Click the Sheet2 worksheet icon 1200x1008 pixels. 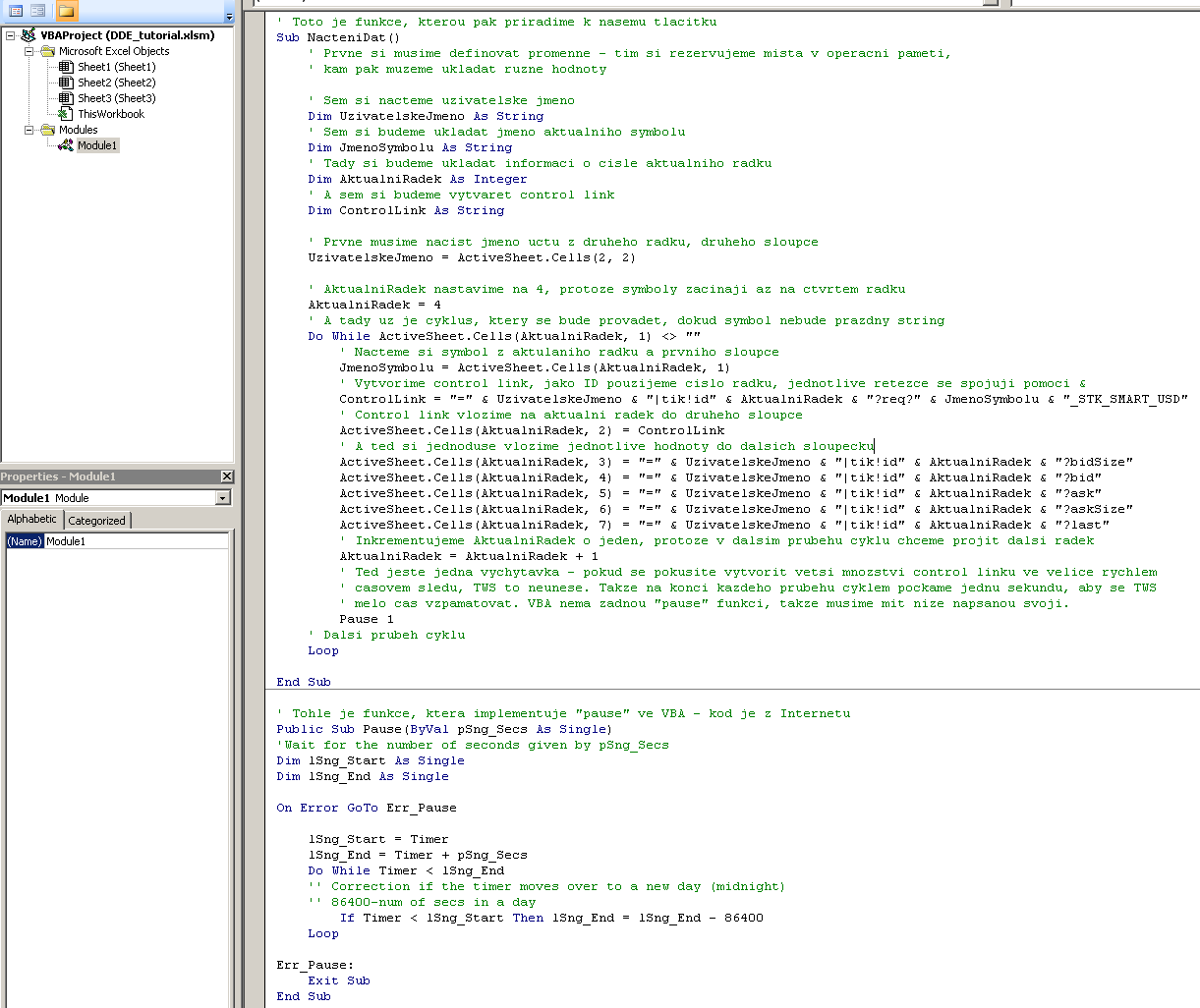pos(66,83)
